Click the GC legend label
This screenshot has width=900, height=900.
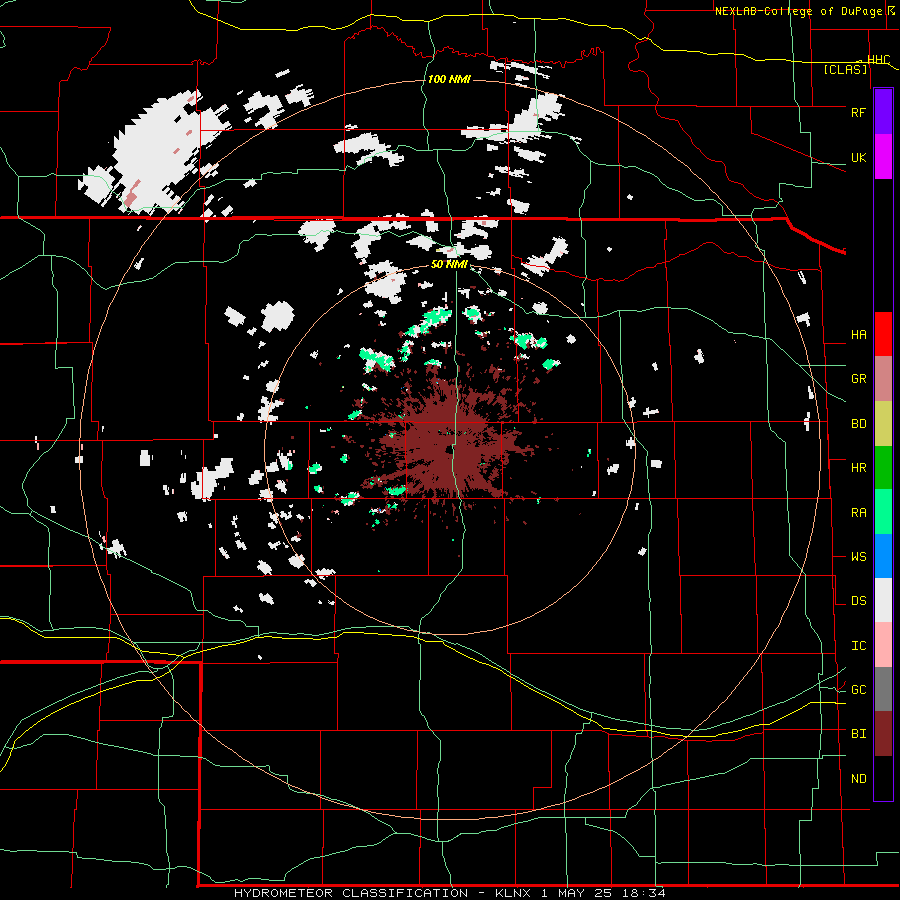pyautogui.click(x=858, y=689)
